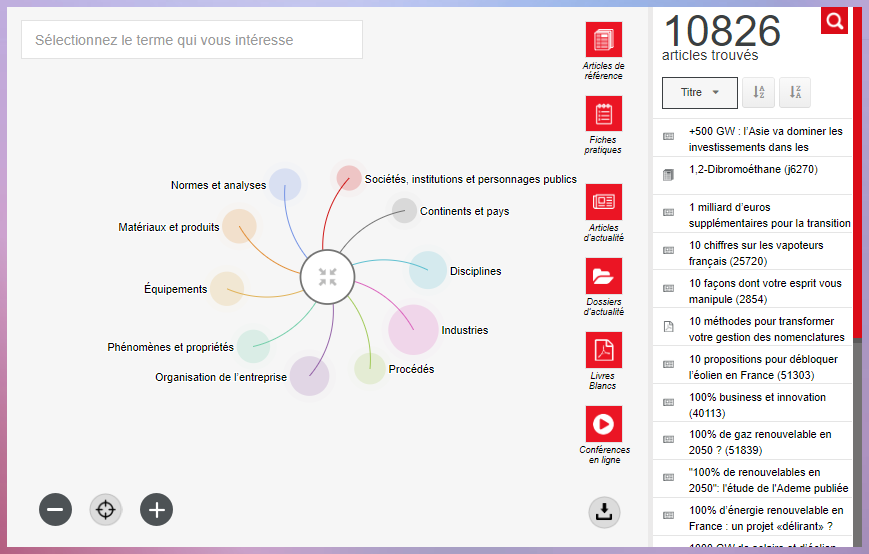This screenshot has width=869, height=554.
Task: Open 100% business et innovation article
Action: 757,404
